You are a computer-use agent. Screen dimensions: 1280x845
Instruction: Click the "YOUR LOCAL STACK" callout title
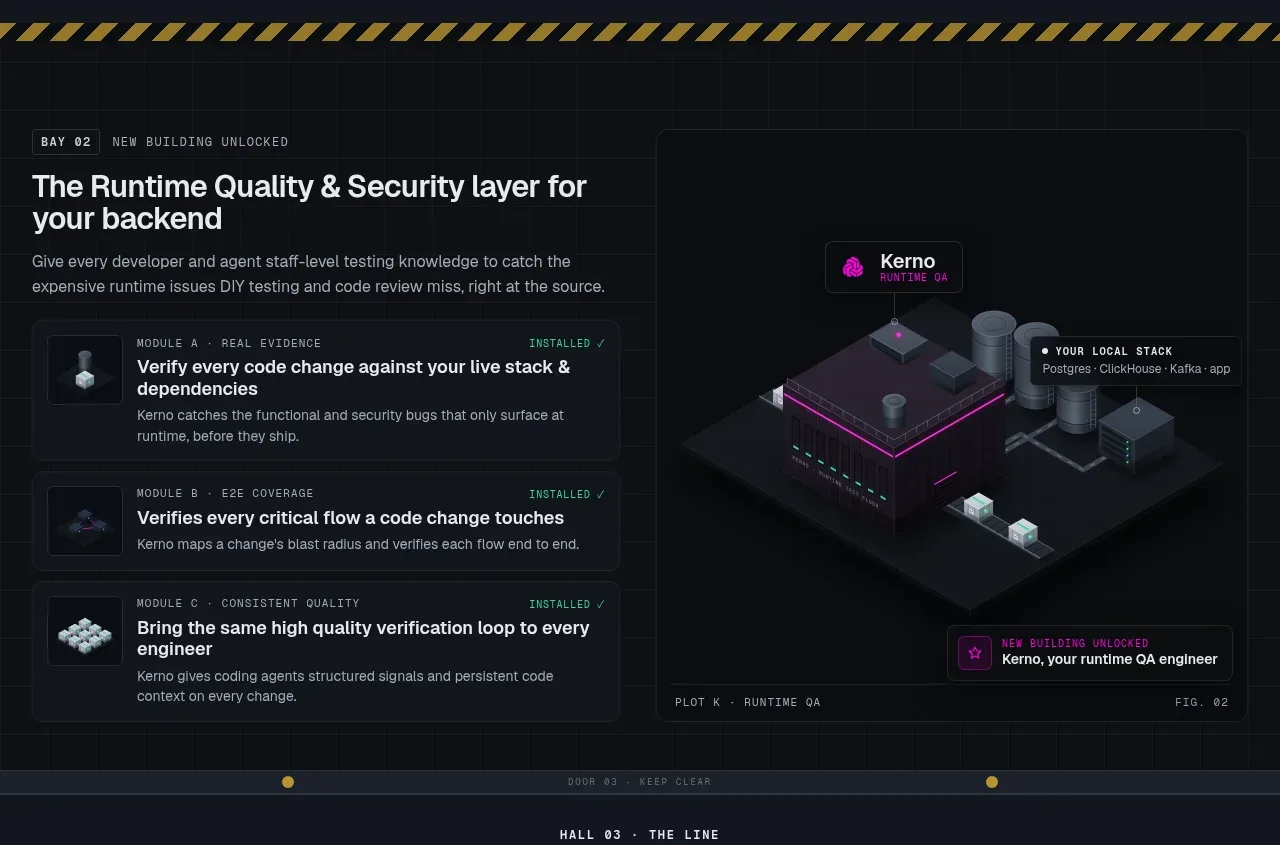(1114, 351)
